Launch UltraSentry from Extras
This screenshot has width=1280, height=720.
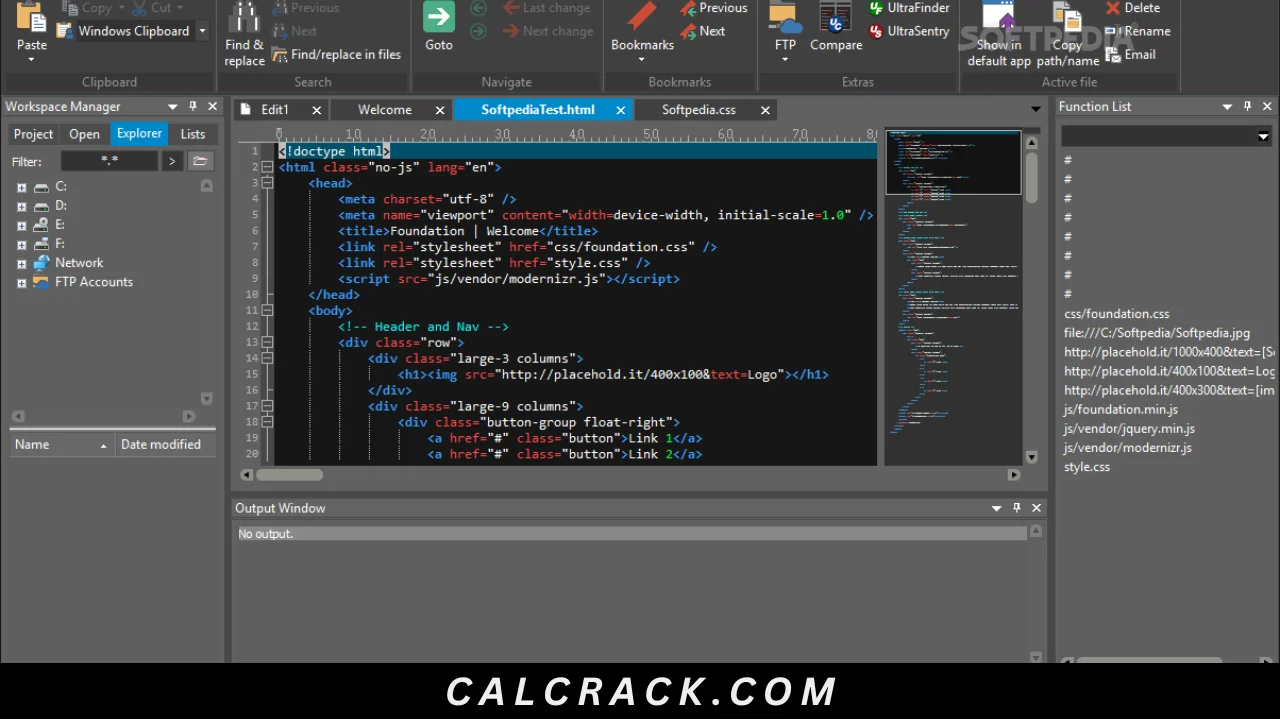909,31
